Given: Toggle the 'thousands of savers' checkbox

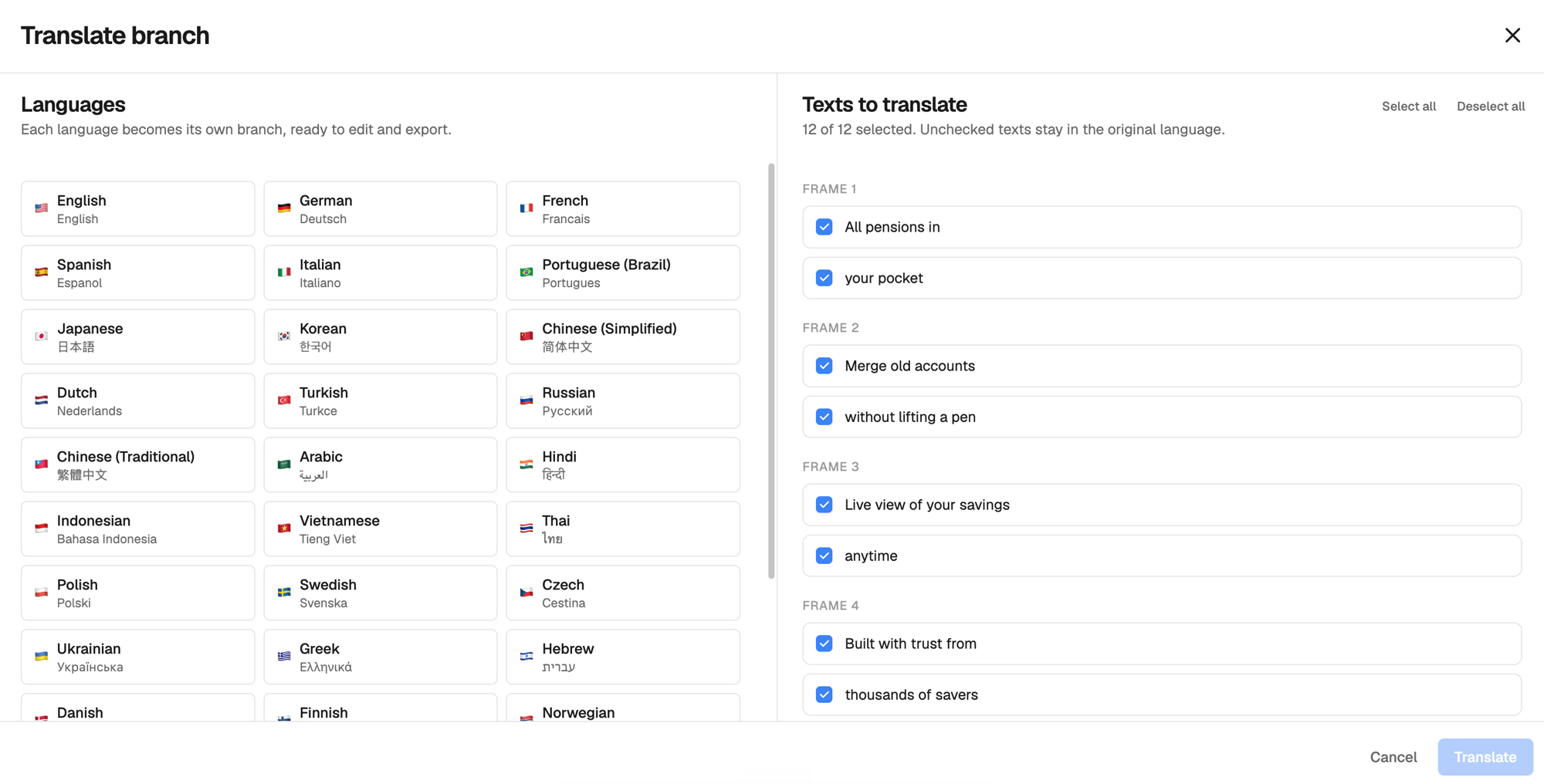Looking at the screenshot, I should point(824,694).
